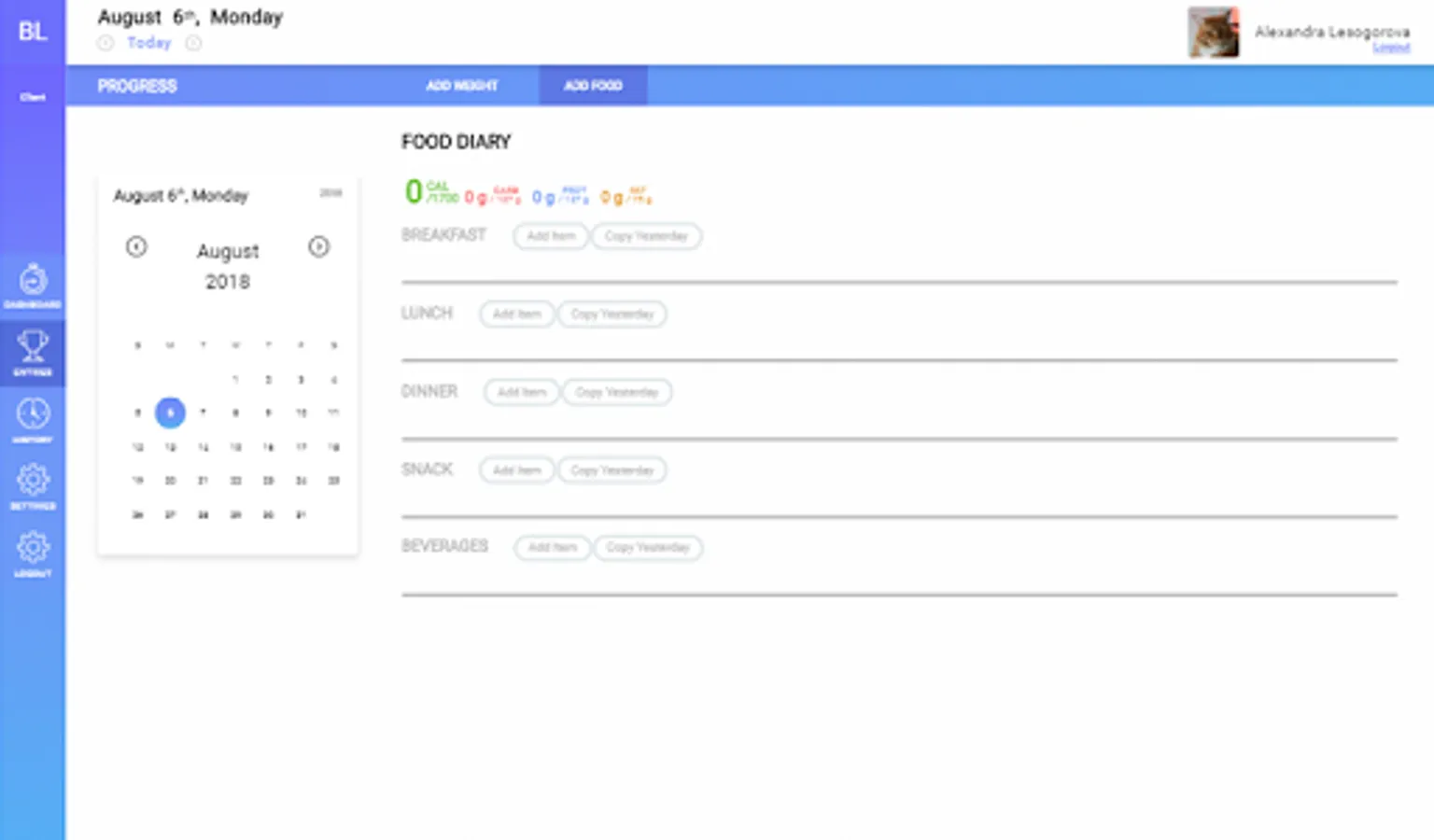Select August 7 in the calendar

click(203, 413)
